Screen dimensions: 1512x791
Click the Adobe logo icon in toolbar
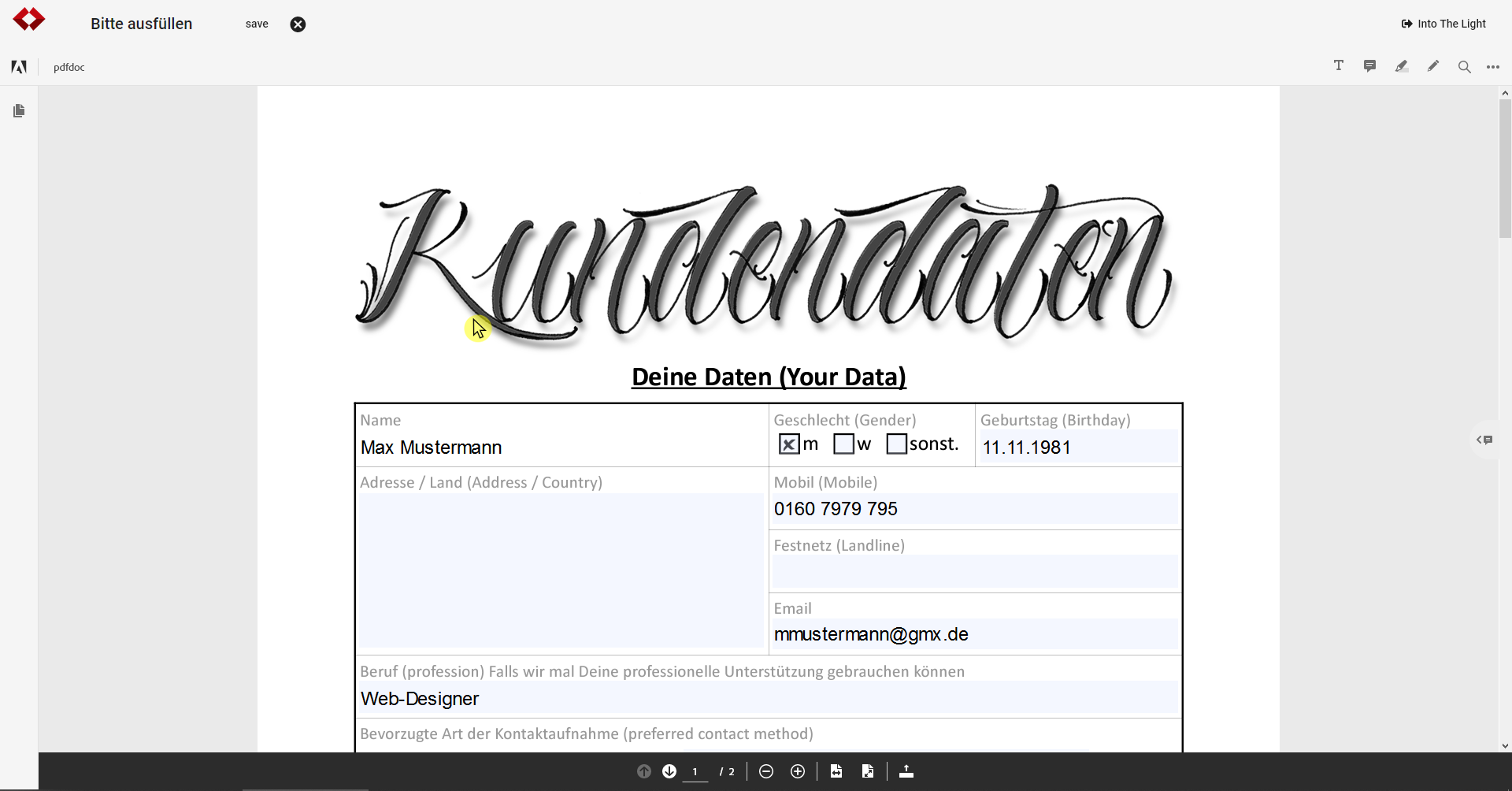(x=19, y=67)
